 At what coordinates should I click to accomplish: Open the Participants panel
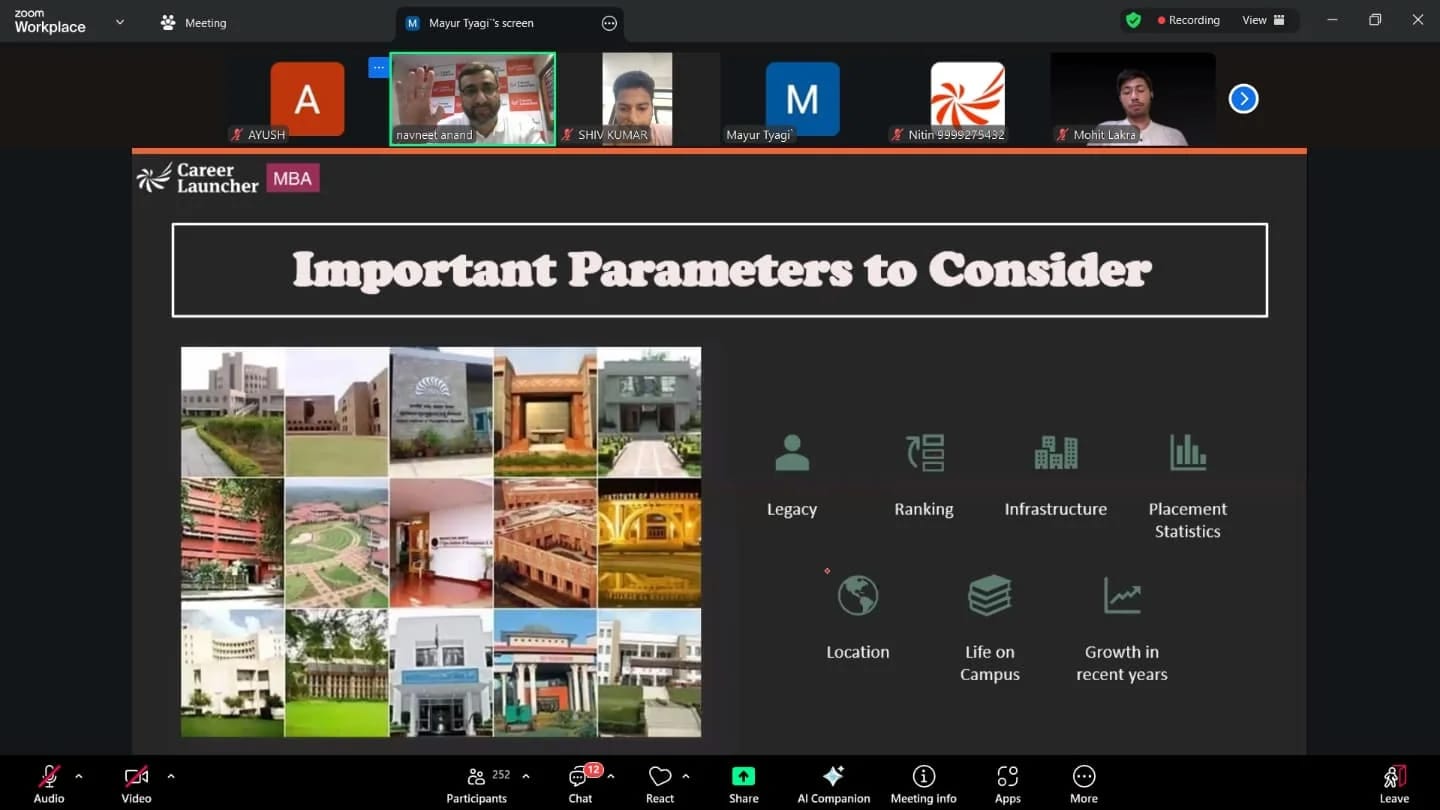476,784
